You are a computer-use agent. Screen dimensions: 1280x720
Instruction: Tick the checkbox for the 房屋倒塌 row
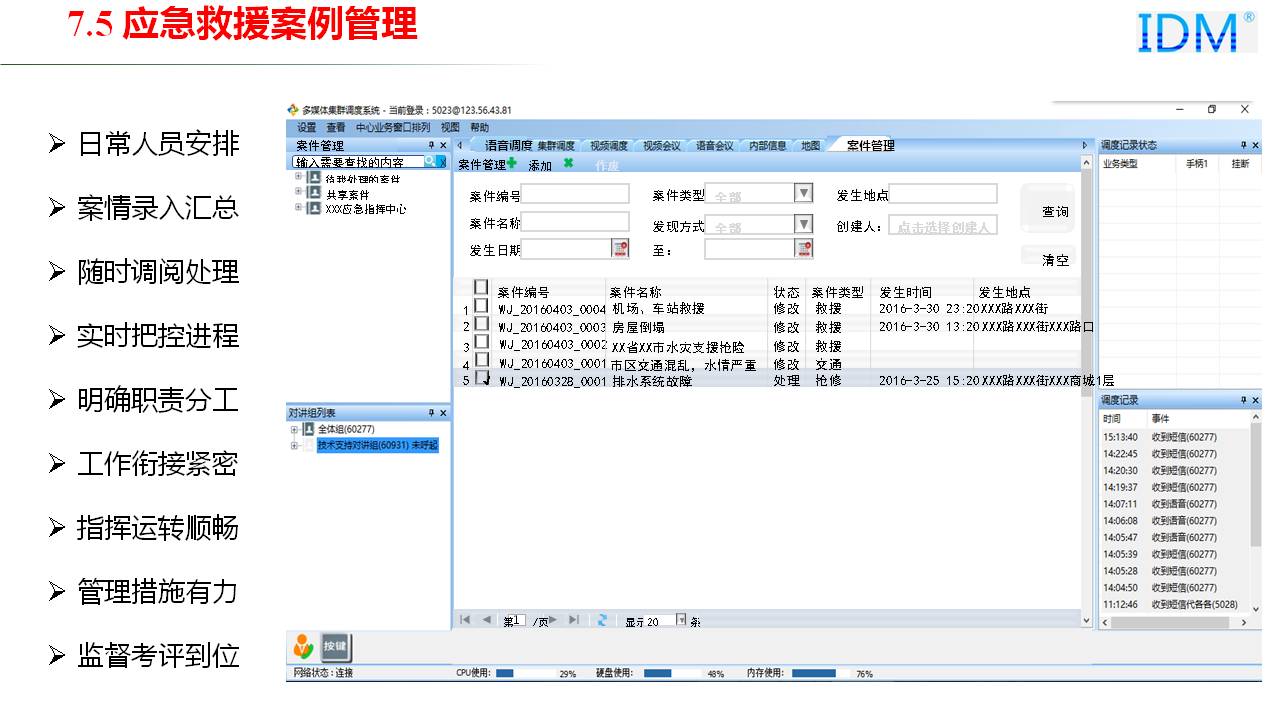tap(481, 326)
